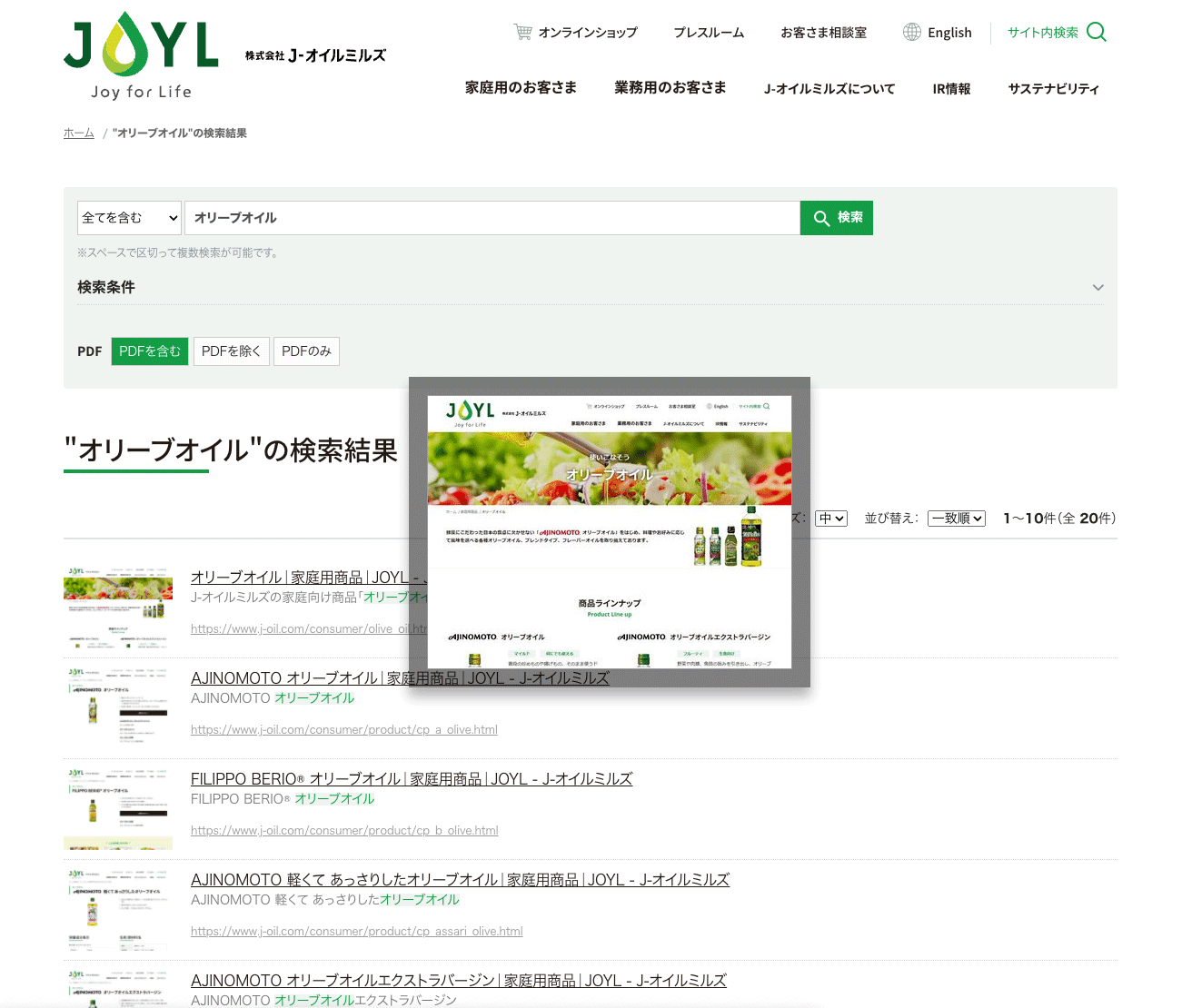Viewport: 1182px width, 1008px height.
Task: Open the 業務用のお客さま menu
Action: pyautogui.click(x=670, y=88)
